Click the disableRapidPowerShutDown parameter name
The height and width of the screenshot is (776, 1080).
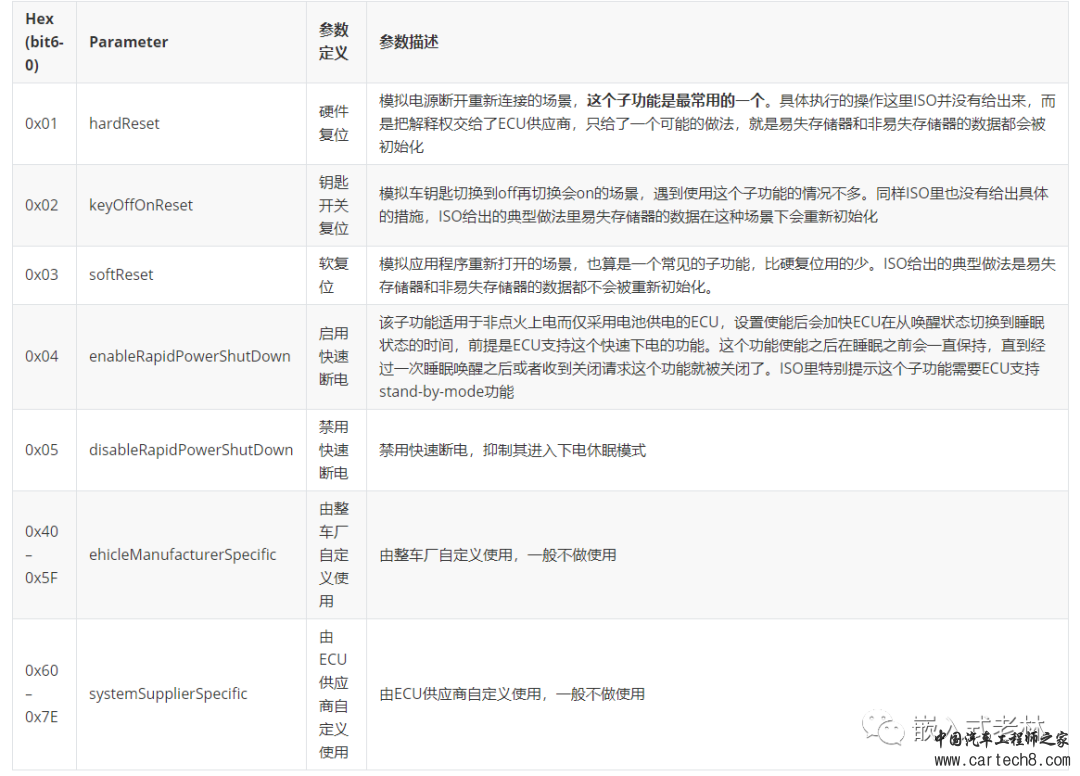click(191, 450)
